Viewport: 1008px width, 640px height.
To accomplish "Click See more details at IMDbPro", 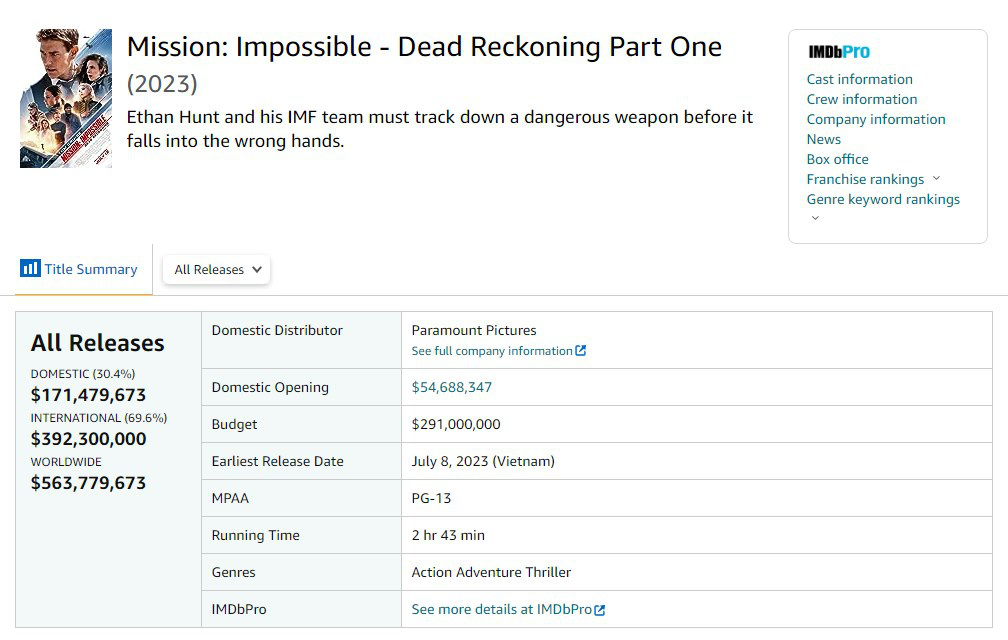I will coord(501,609).
